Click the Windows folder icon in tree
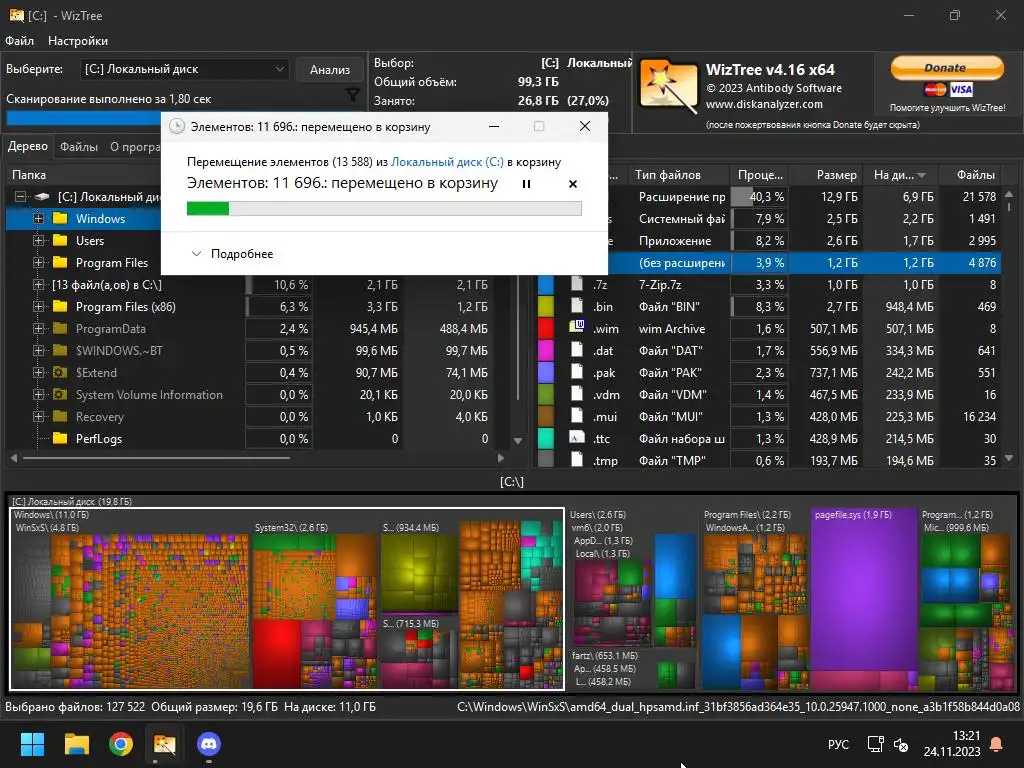 (60, 218)
